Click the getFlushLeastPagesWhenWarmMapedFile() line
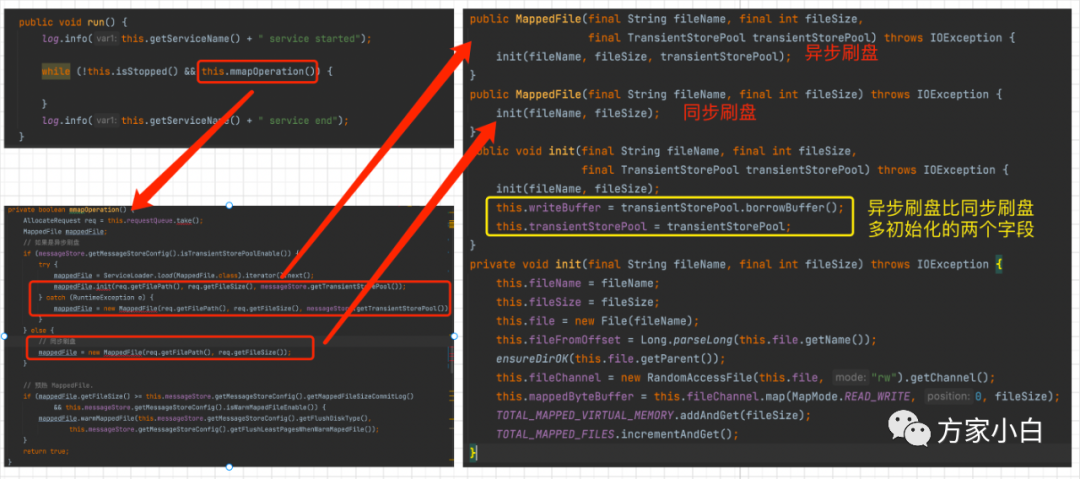This screenshot has width=1080, height=479. pos(224,429)
